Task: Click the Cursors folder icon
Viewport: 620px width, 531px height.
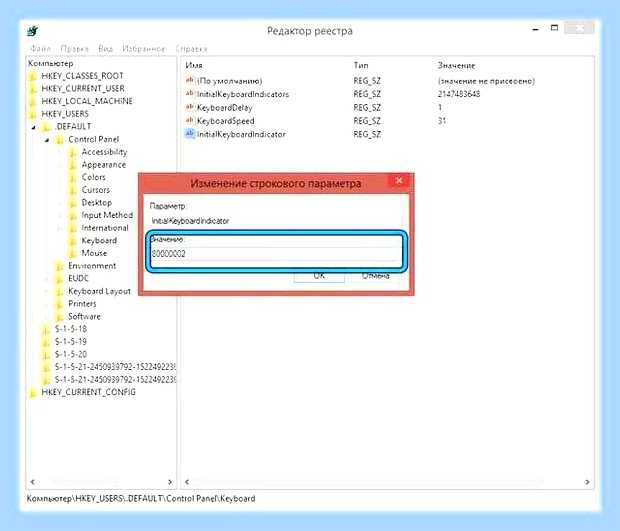Action: (x=73, y=190)
